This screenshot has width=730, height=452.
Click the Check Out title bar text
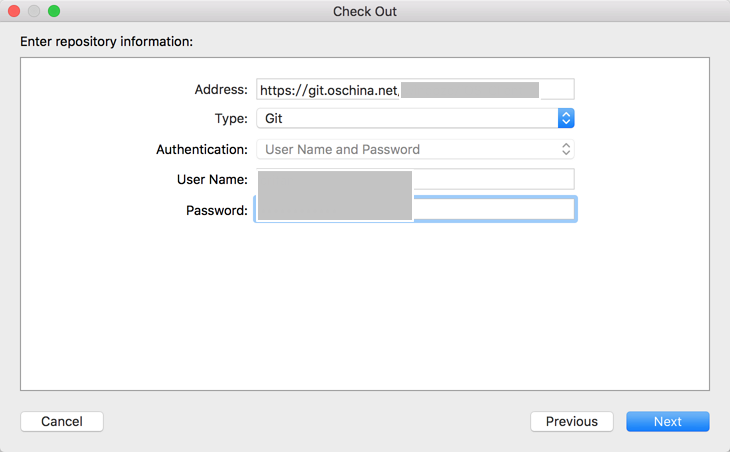pos(365,11)
